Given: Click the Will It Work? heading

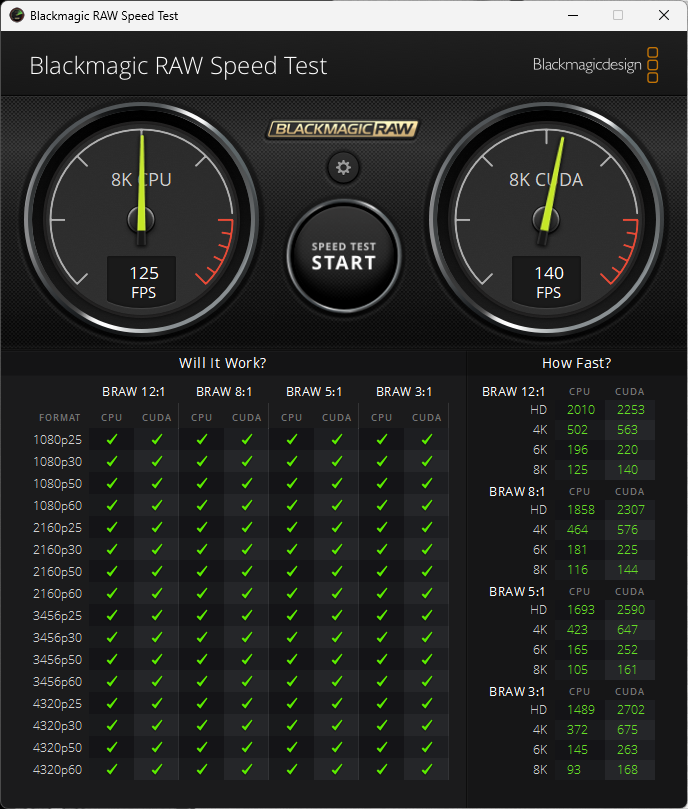Looking at the screenshot, I should tap(222, 363).
